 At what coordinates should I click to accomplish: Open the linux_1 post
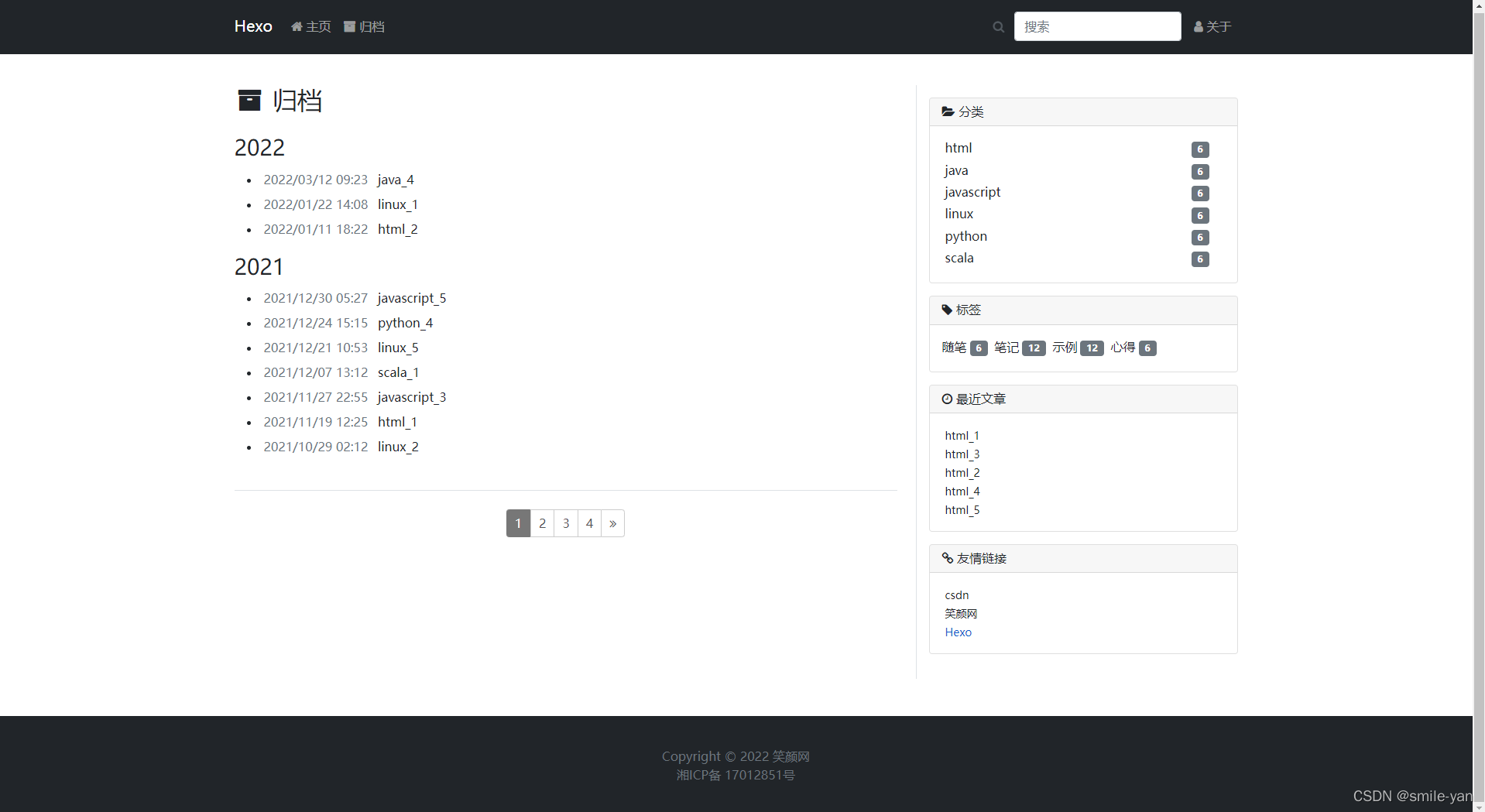click(x=398, y=204)
